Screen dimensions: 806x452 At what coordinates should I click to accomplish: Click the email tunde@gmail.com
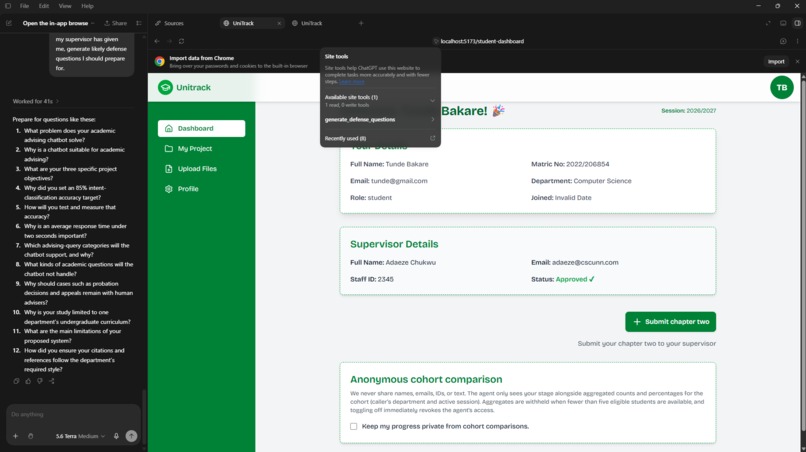399,181
